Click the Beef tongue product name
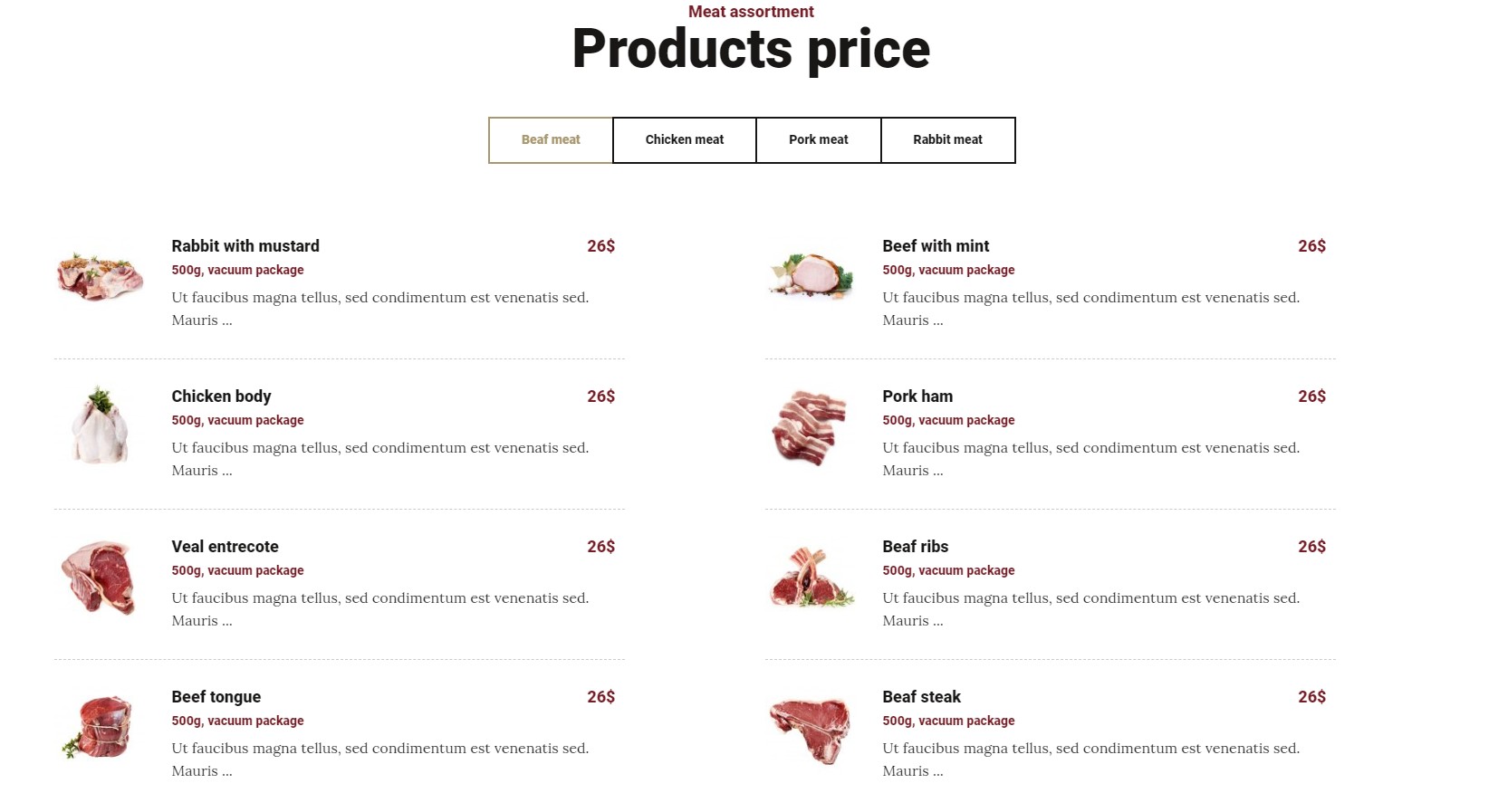The height and width of the screenshot is (812, 1498). click(x=216, y=697)
